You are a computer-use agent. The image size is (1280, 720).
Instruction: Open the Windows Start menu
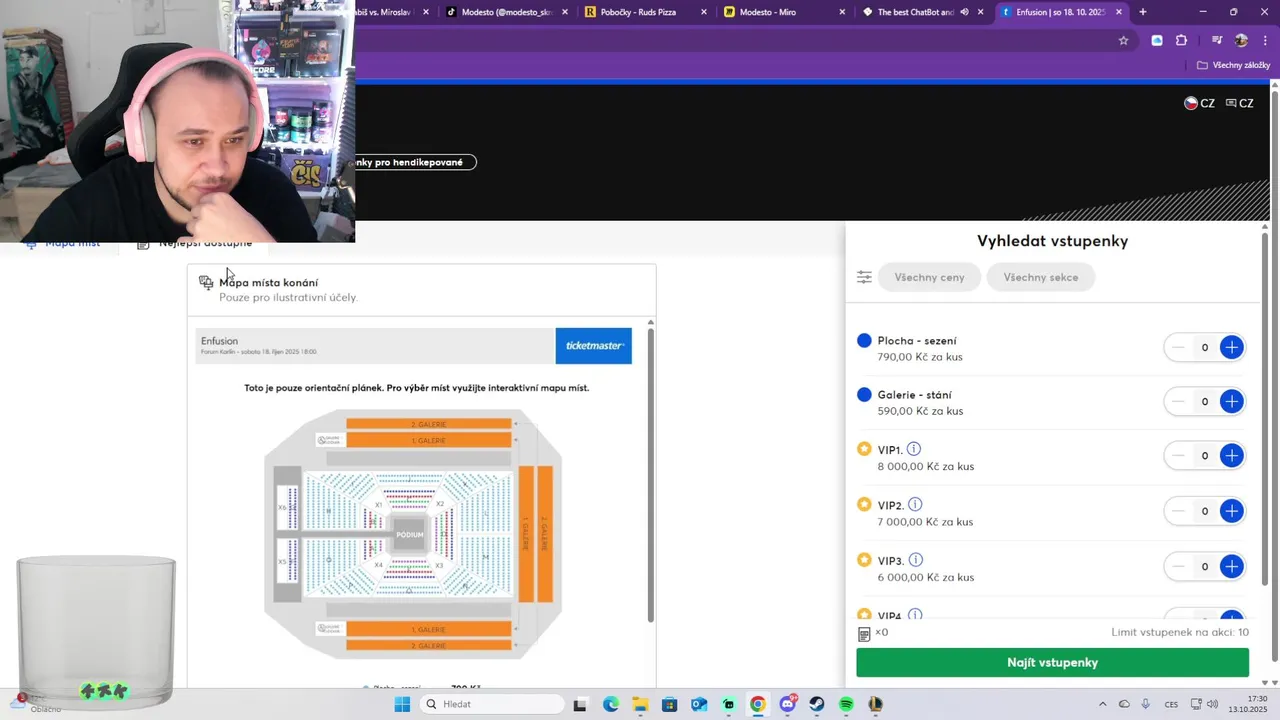[x=402, y=704]
